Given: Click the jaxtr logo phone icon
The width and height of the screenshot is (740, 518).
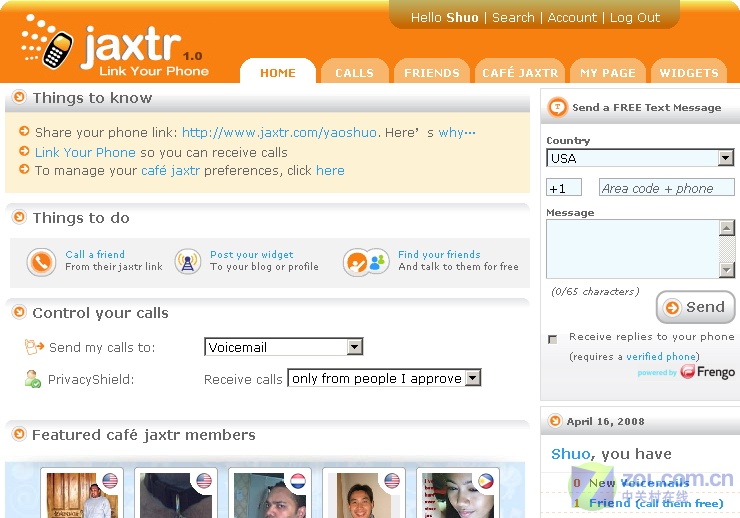Looking at the screenshot, I should tap(58, 49).
